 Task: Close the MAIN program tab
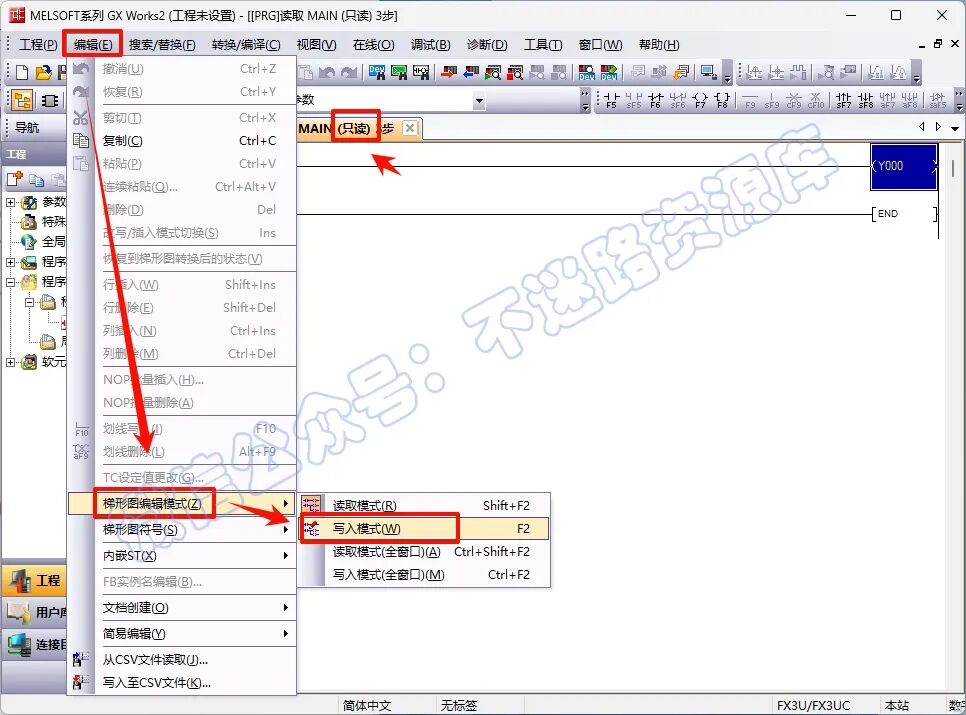[410, 128]
